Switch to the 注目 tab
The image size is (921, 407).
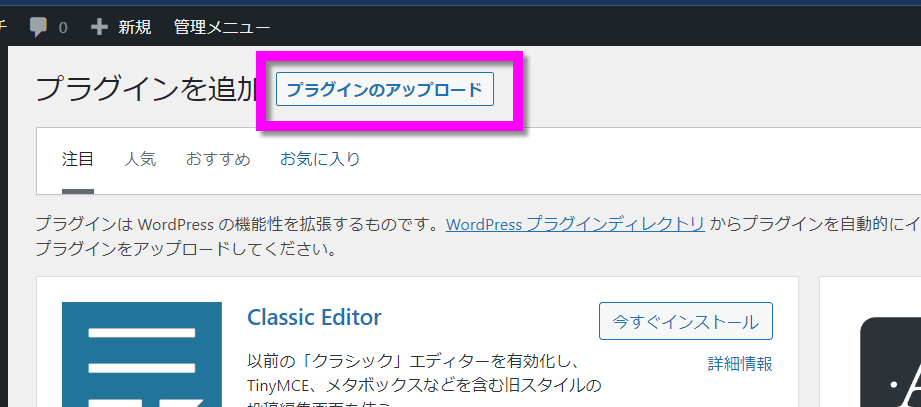pyautogui.click(x=78, y=159)
